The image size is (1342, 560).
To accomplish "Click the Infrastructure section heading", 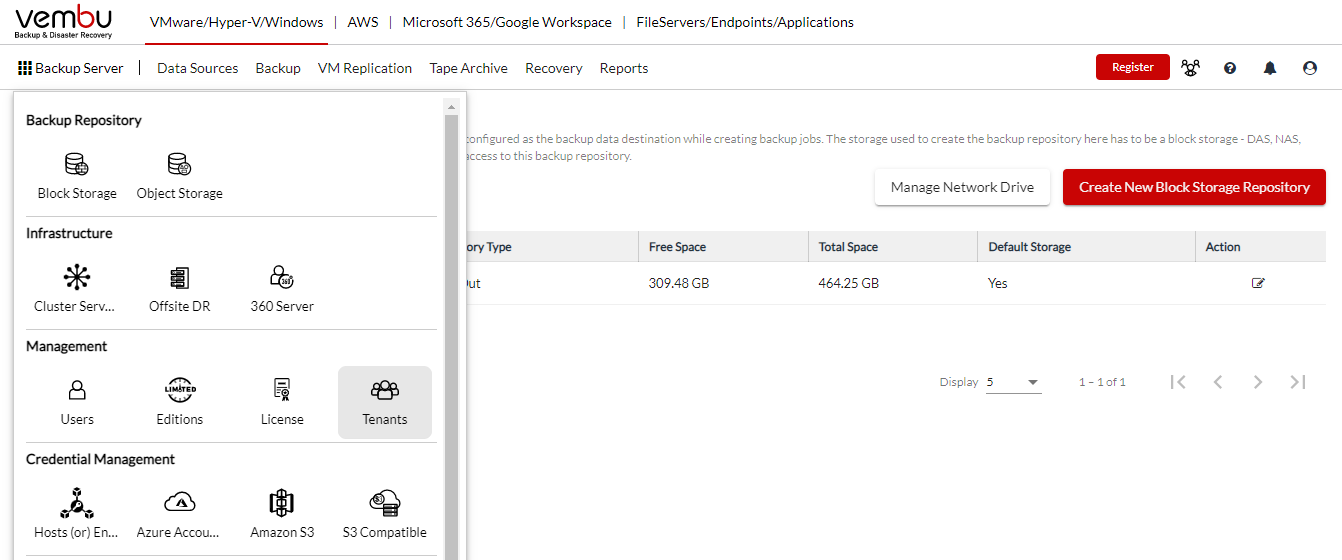I will pos(69,233).
